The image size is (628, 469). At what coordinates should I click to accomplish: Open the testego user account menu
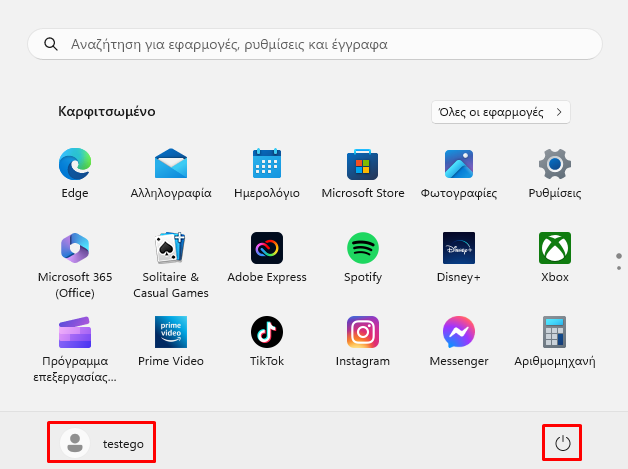101,443
